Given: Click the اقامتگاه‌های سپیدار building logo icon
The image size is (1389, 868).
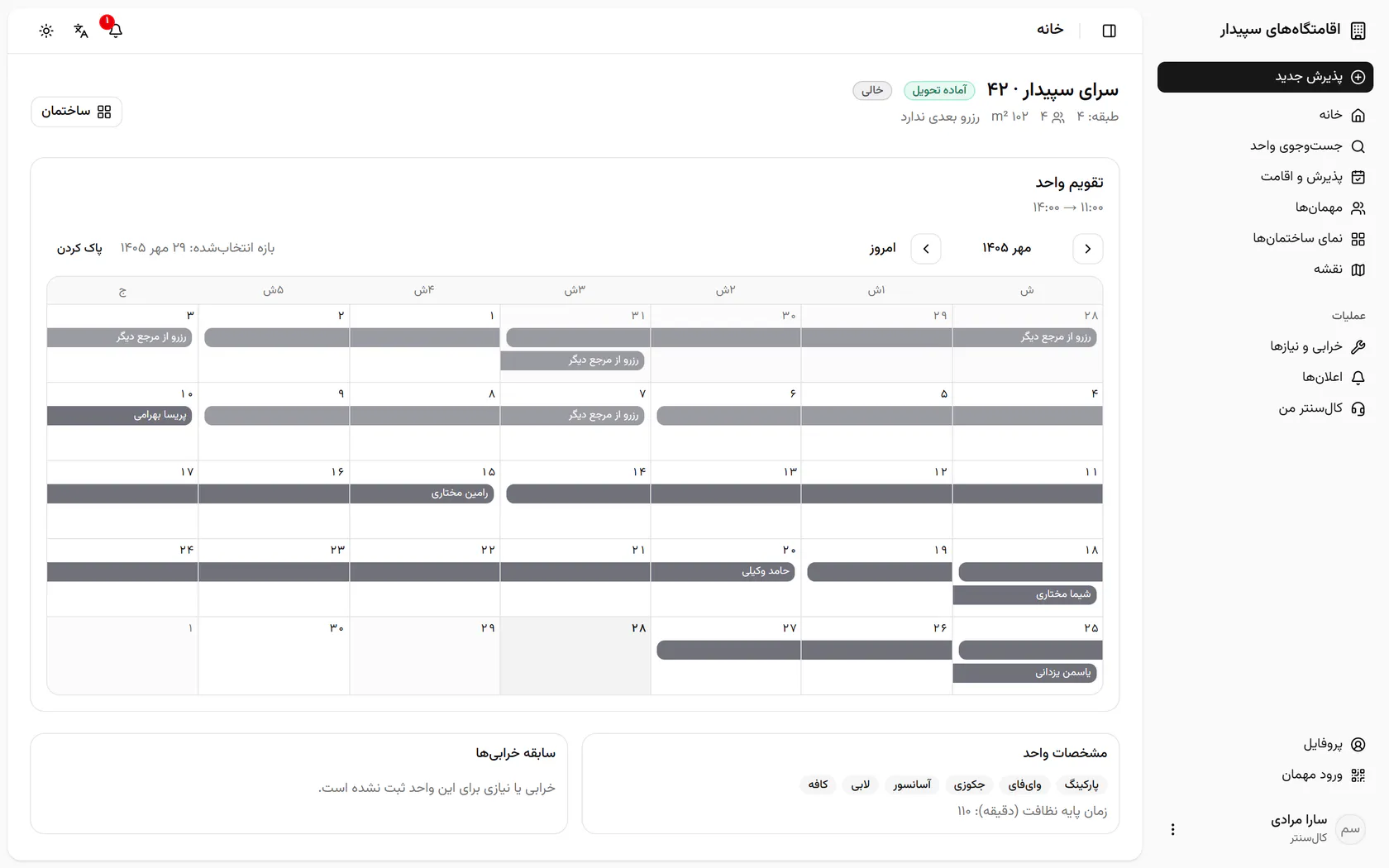Looking at the screenshot, I should pos(1358,31).
